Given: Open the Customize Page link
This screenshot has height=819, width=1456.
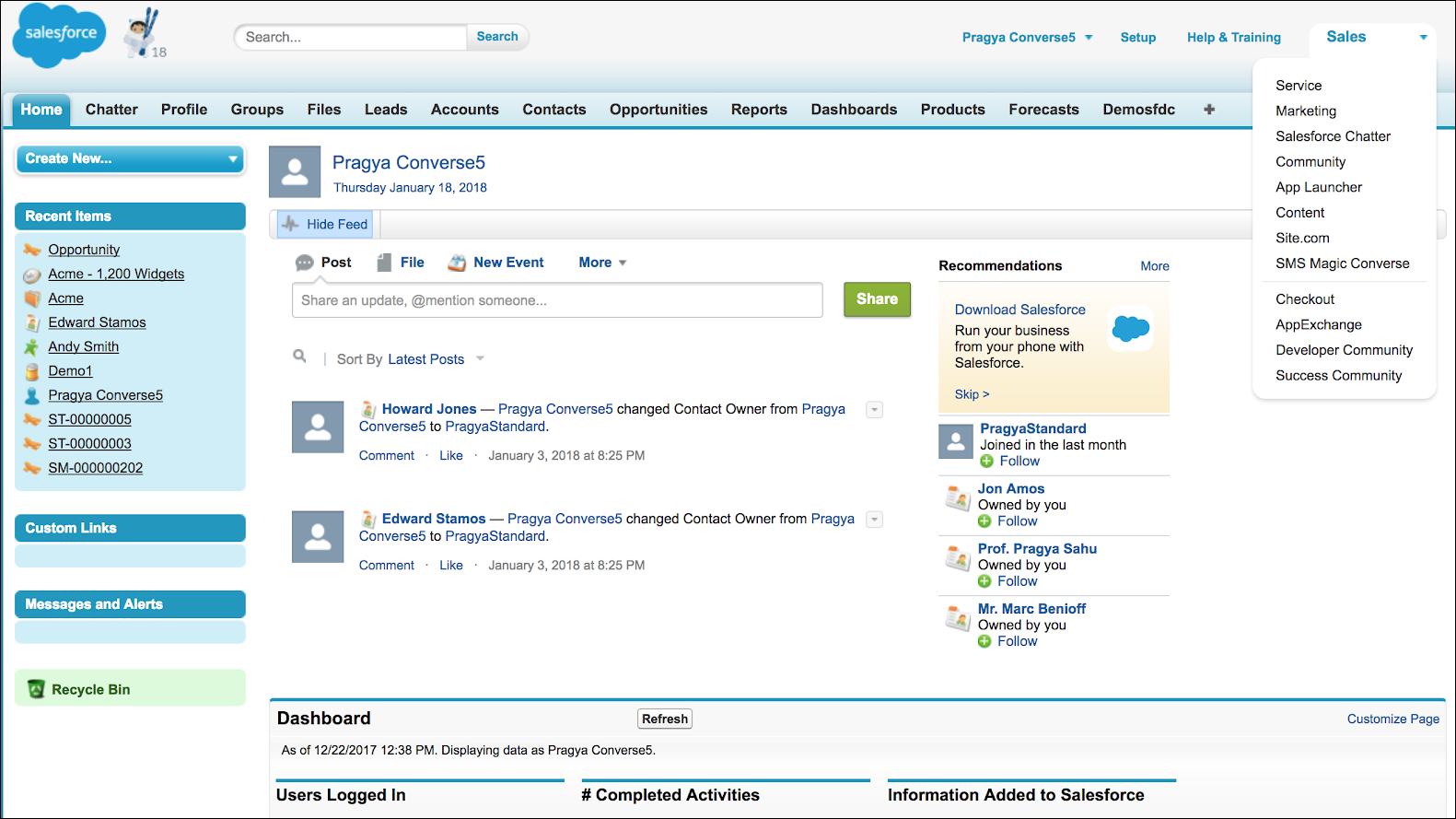Looking at the screenshot, I should point(1392,719).
